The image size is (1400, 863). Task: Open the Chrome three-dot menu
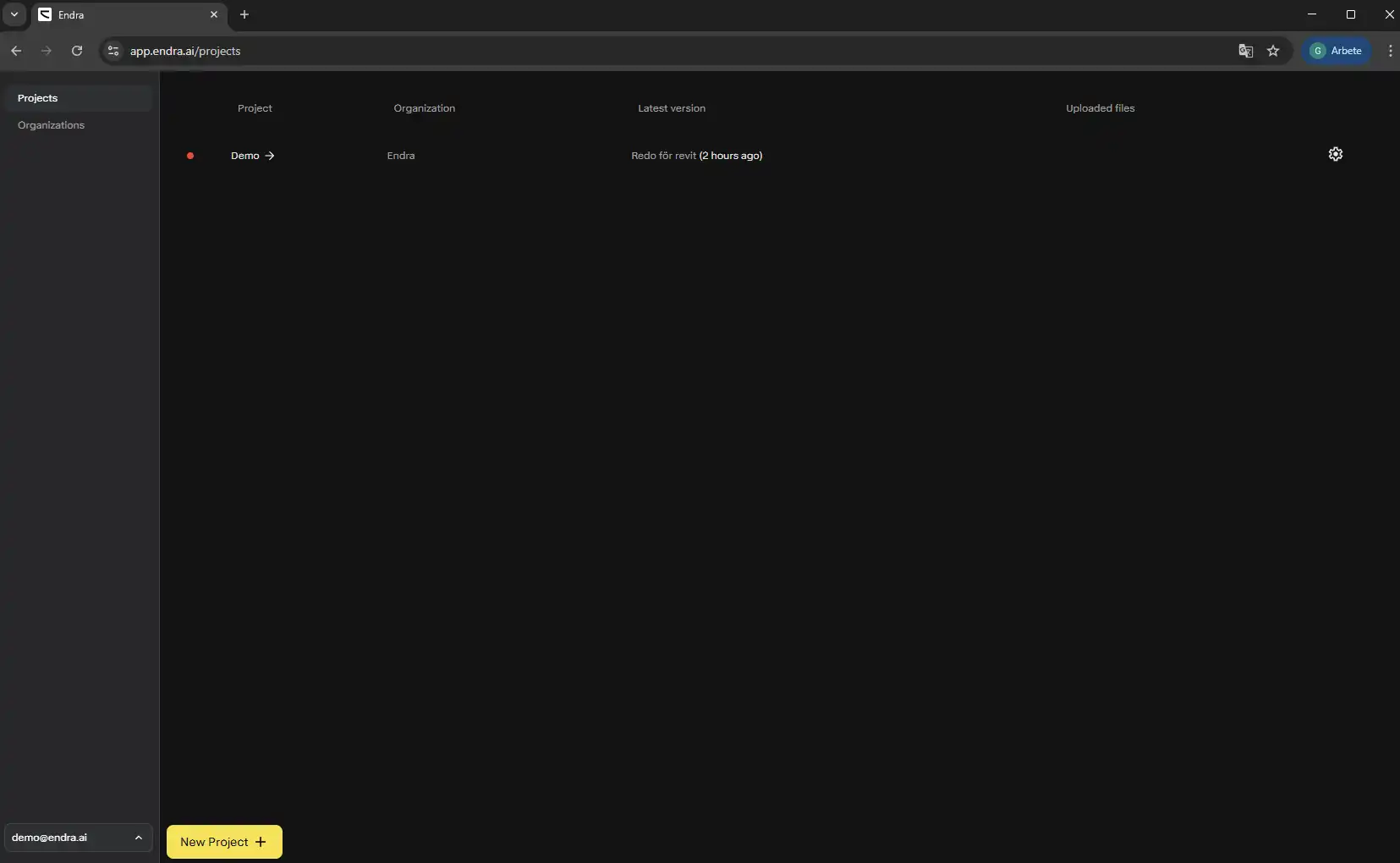[1390, 51]
